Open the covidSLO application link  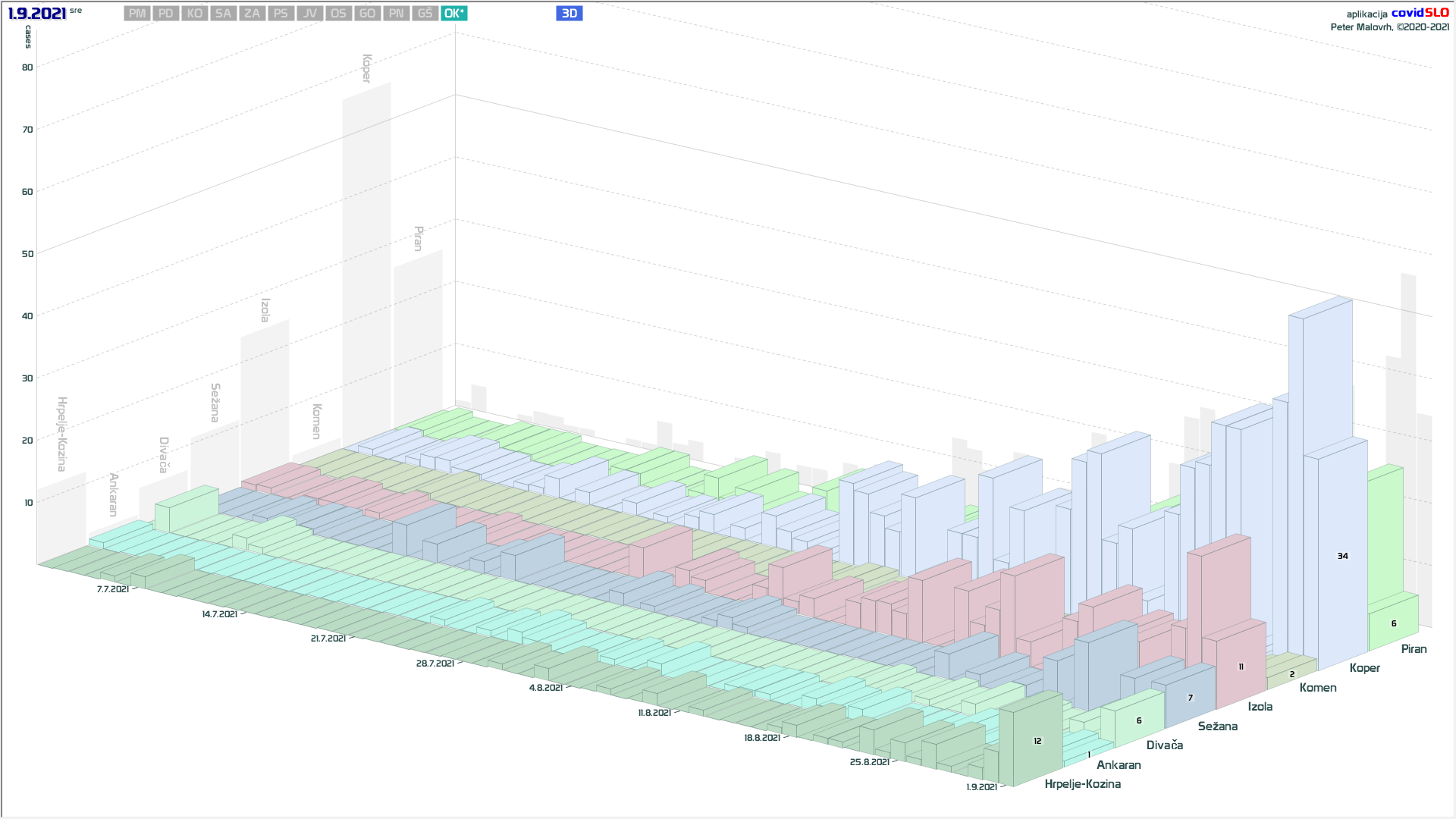pyautogui.click(x=1420, y=13)
